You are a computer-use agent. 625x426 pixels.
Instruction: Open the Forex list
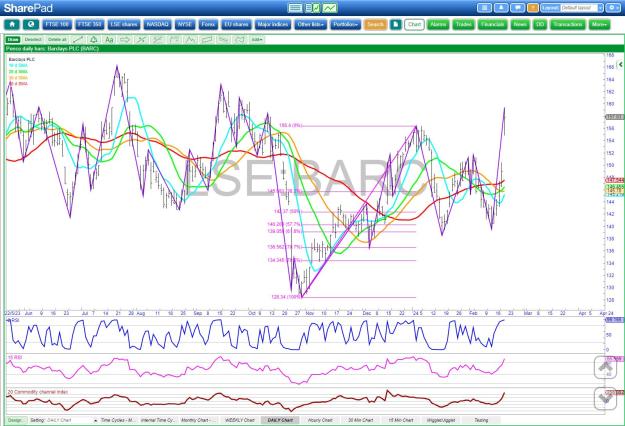click(x=208, y=24)
